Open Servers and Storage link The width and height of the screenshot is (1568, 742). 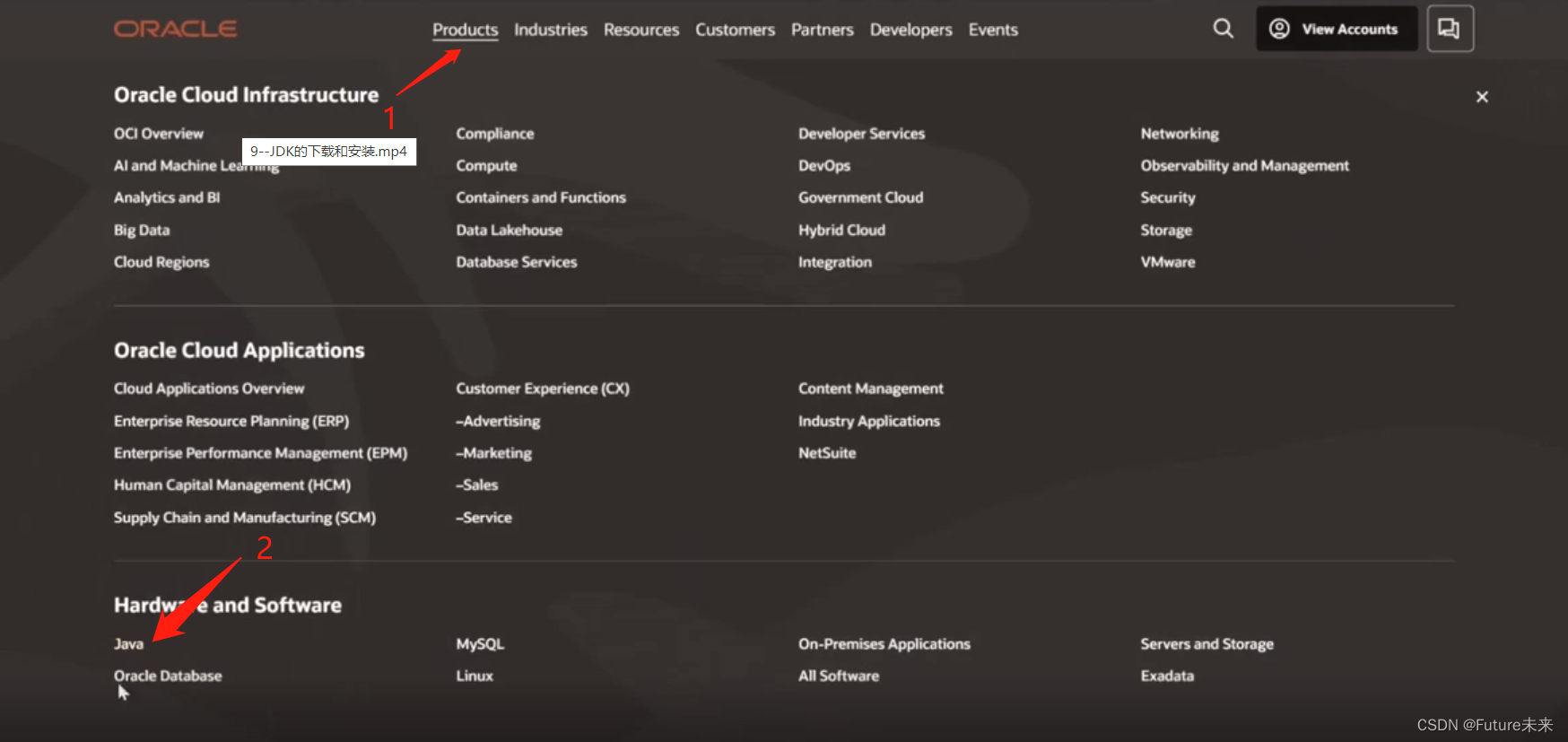pyautogui.click(x=1207, y=644)
